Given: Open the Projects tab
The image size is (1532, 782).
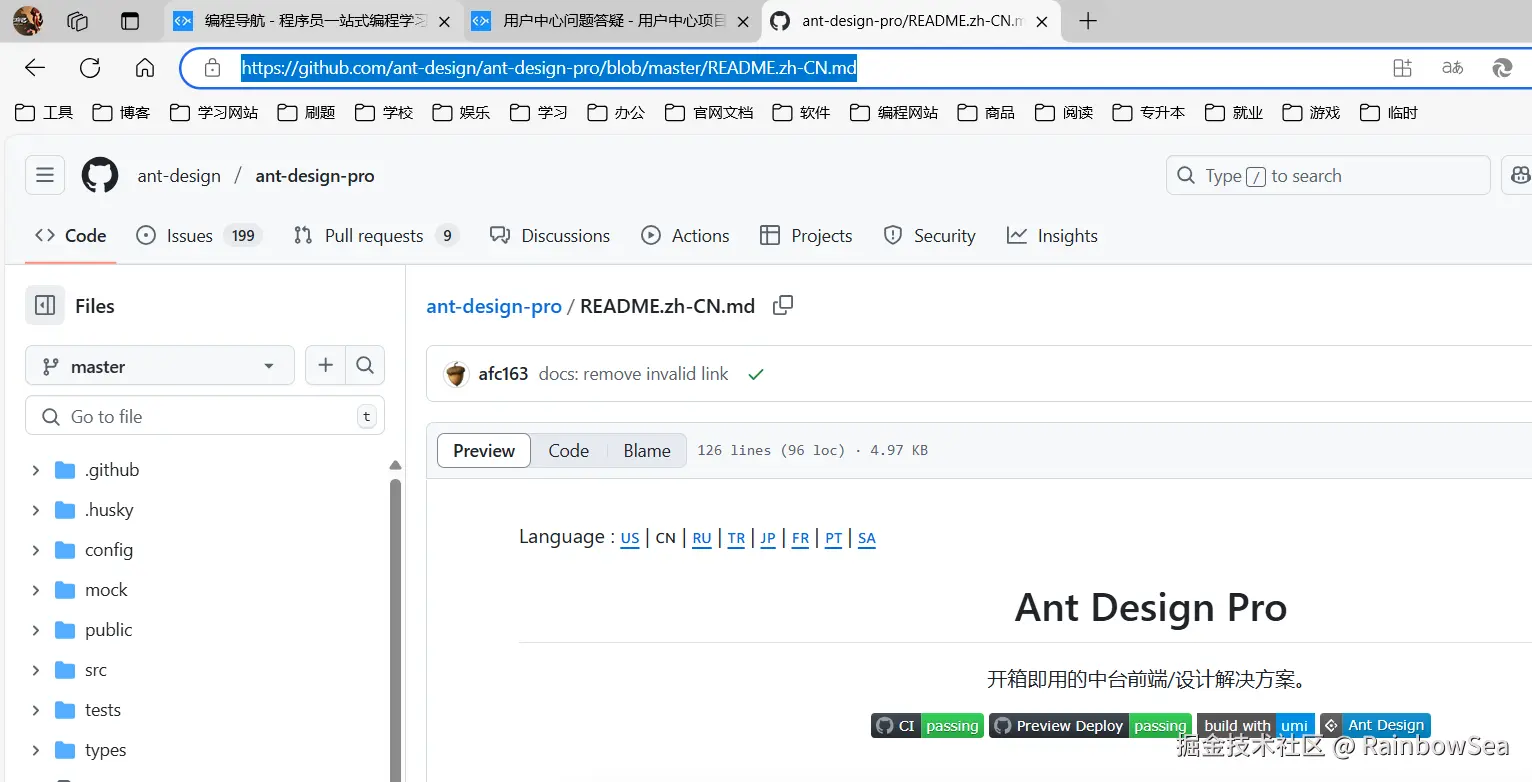Looking at the screenshot, I should pyautogui.click(x=806, y=236).
